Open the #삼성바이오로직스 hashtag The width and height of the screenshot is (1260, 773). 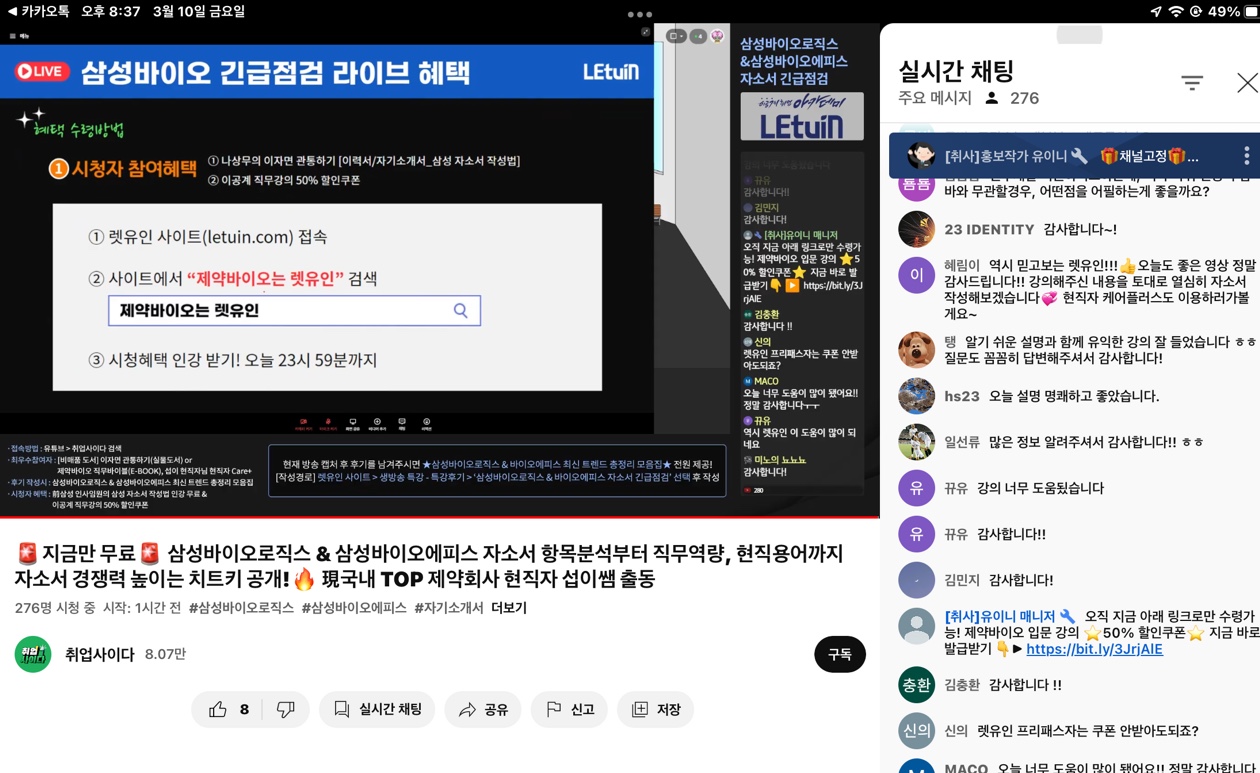point(241,607)
